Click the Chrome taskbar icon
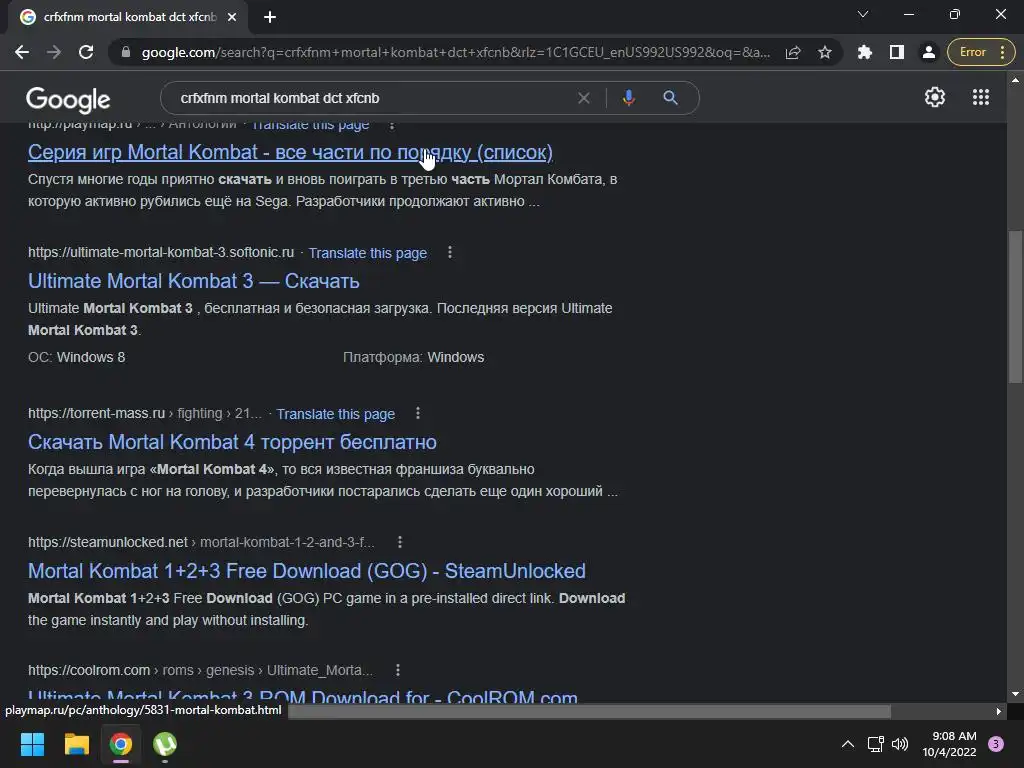This screenshot has height=768, width=1024. pyautogui.click(x=121, y=744)
